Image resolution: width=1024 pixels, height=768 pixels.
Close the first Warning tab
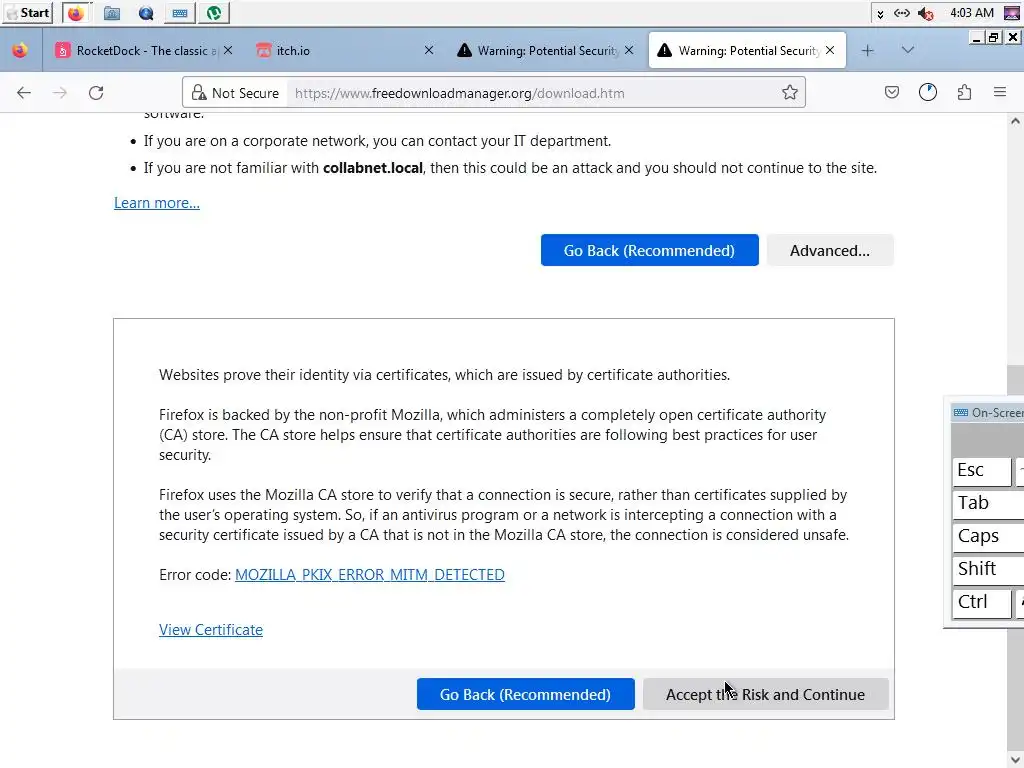click(629, 50)
